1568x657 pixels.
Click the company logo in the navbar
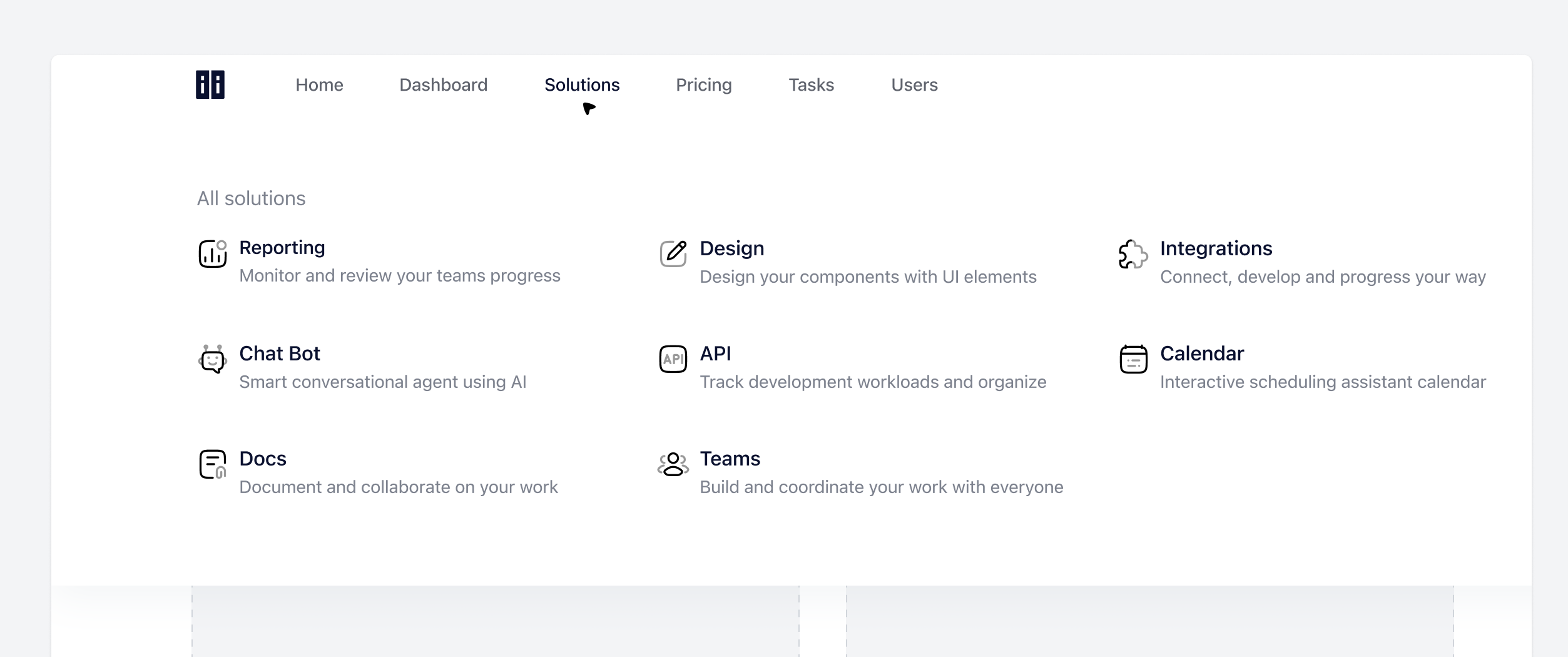point(210,85)
